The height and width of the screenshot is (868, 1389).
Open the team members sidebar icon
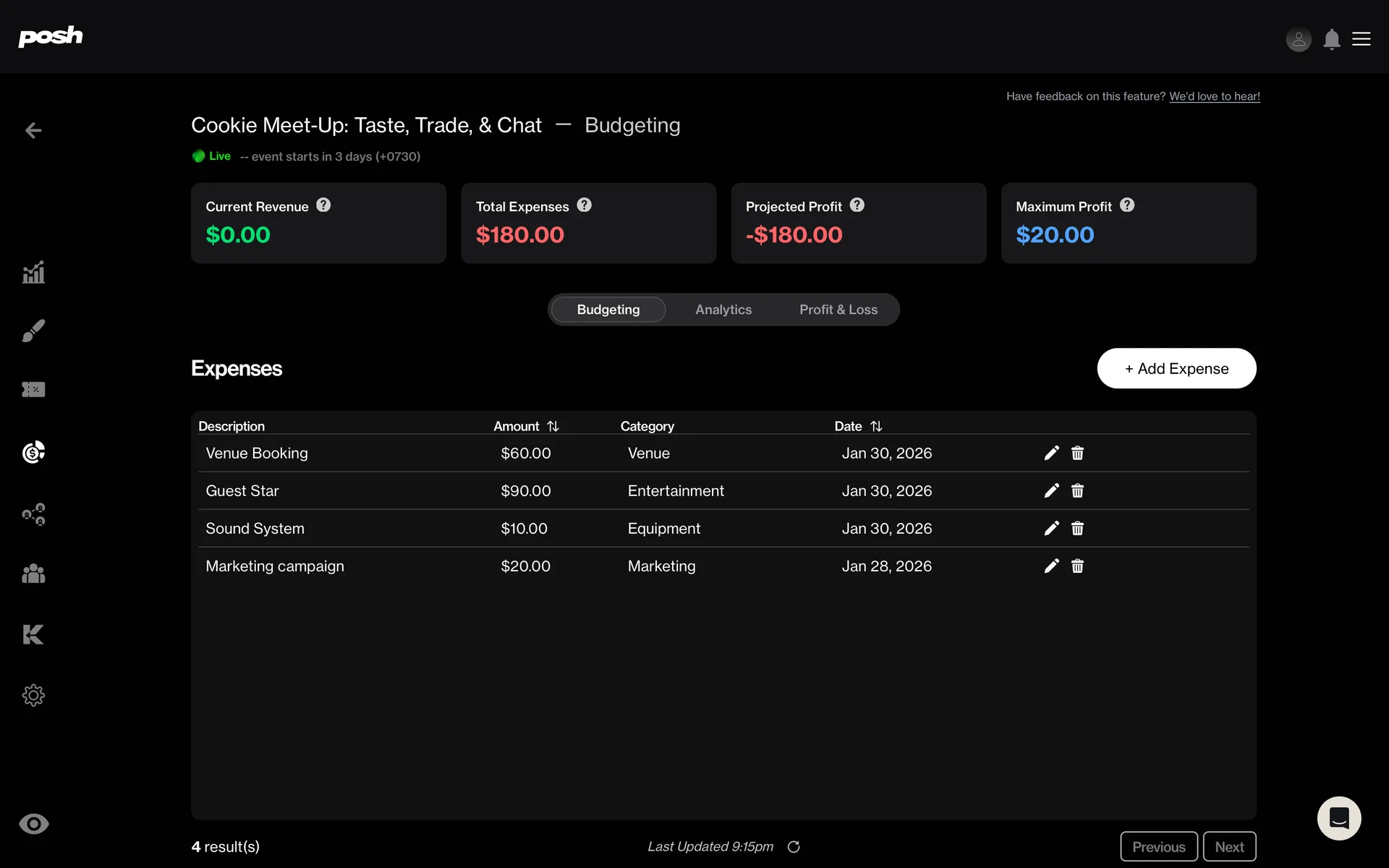point(33,574)
